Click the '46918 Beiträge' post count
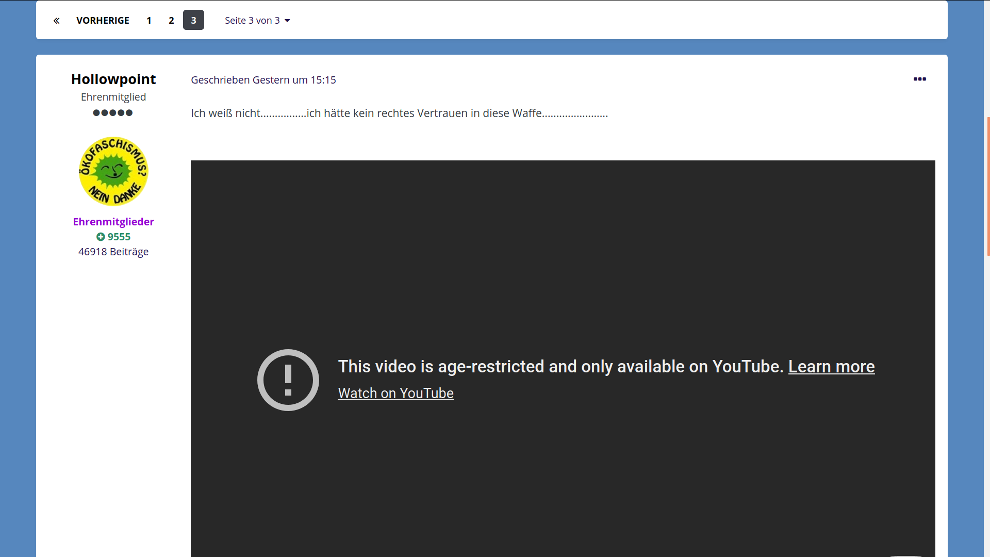 click(114, 251)
